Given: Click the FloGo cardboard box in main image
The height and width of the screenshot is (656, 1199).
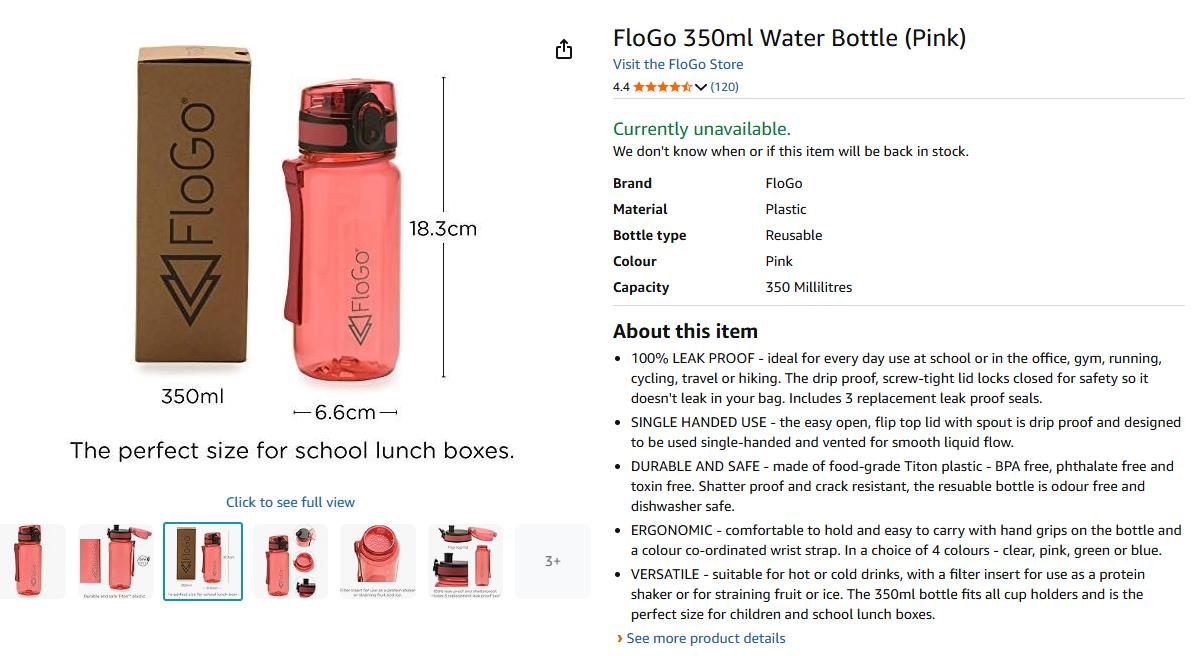Looking at the screenshot, I should click(x=188, y=205).
